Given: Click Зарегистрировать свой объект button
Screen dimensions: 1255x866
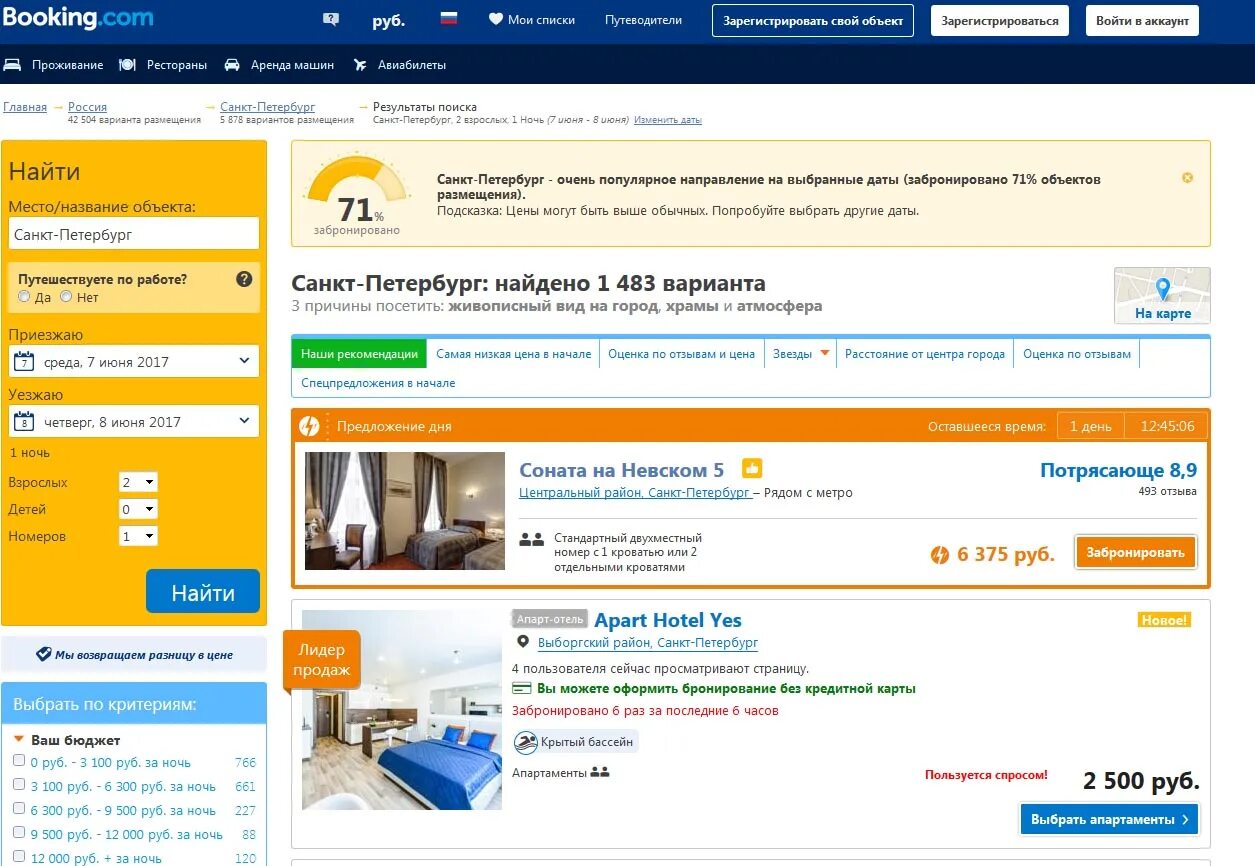Looking at the screenshot, I should [x=813, y=20].
